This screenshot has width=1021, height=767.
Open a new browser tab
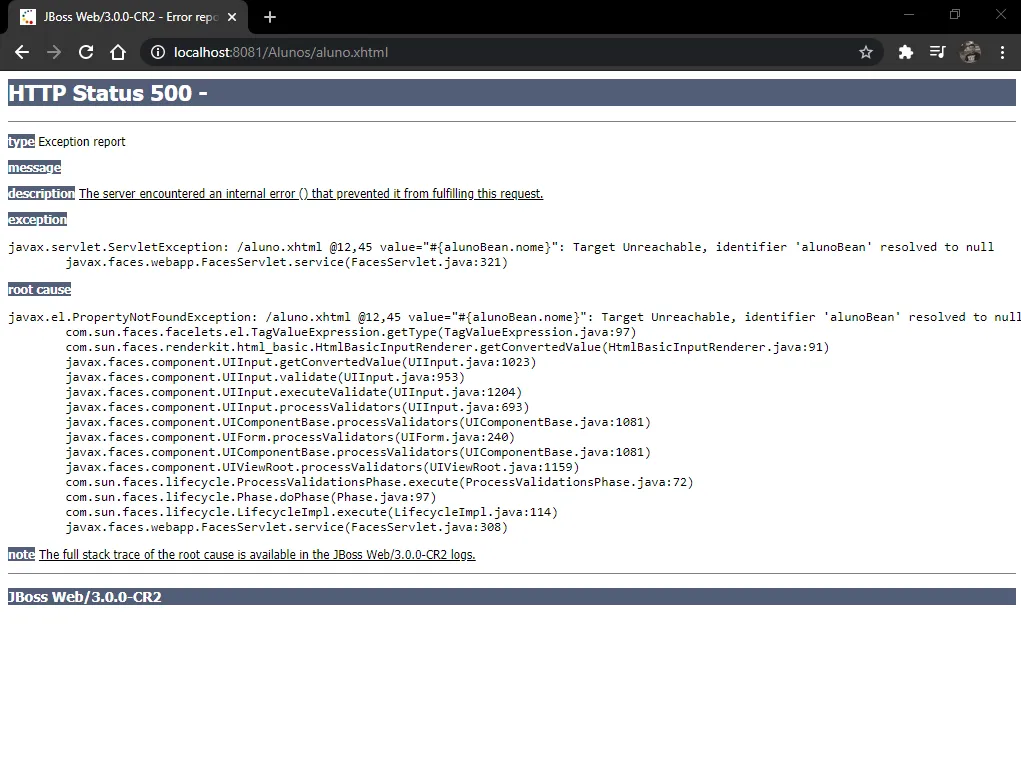point(270,17)
